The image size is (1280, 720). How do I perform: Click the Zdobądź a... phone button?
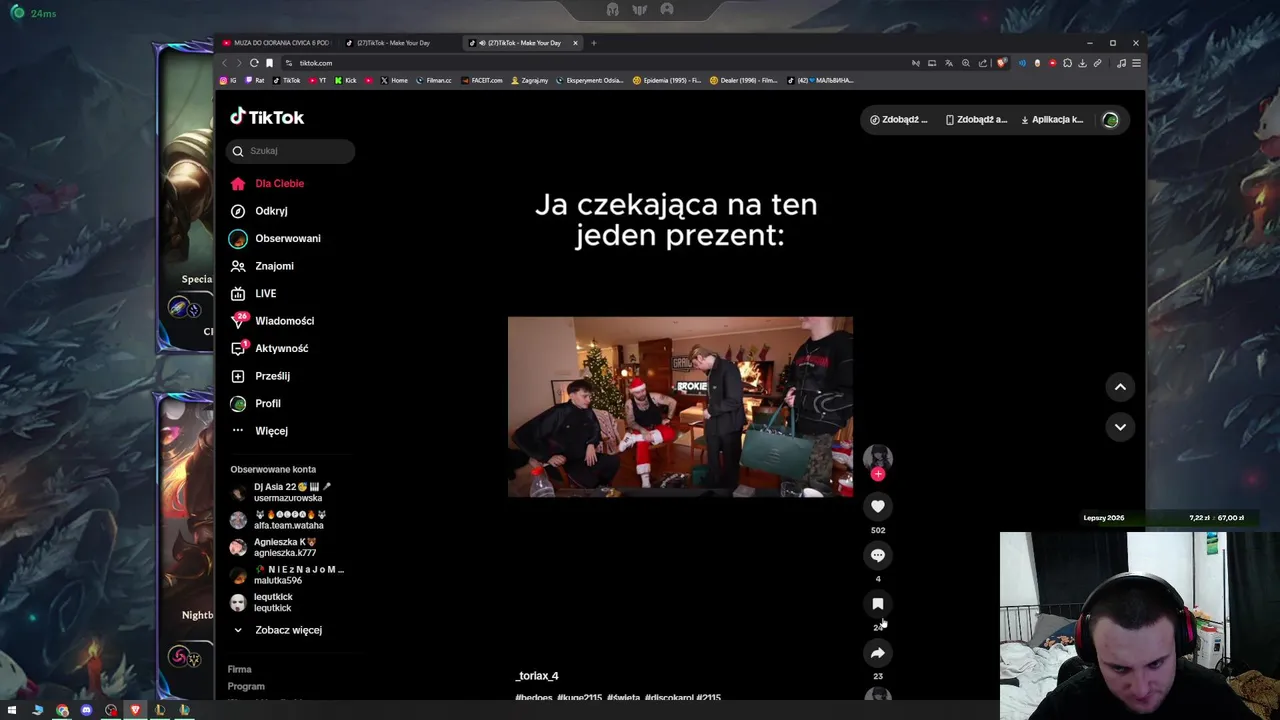976,120
